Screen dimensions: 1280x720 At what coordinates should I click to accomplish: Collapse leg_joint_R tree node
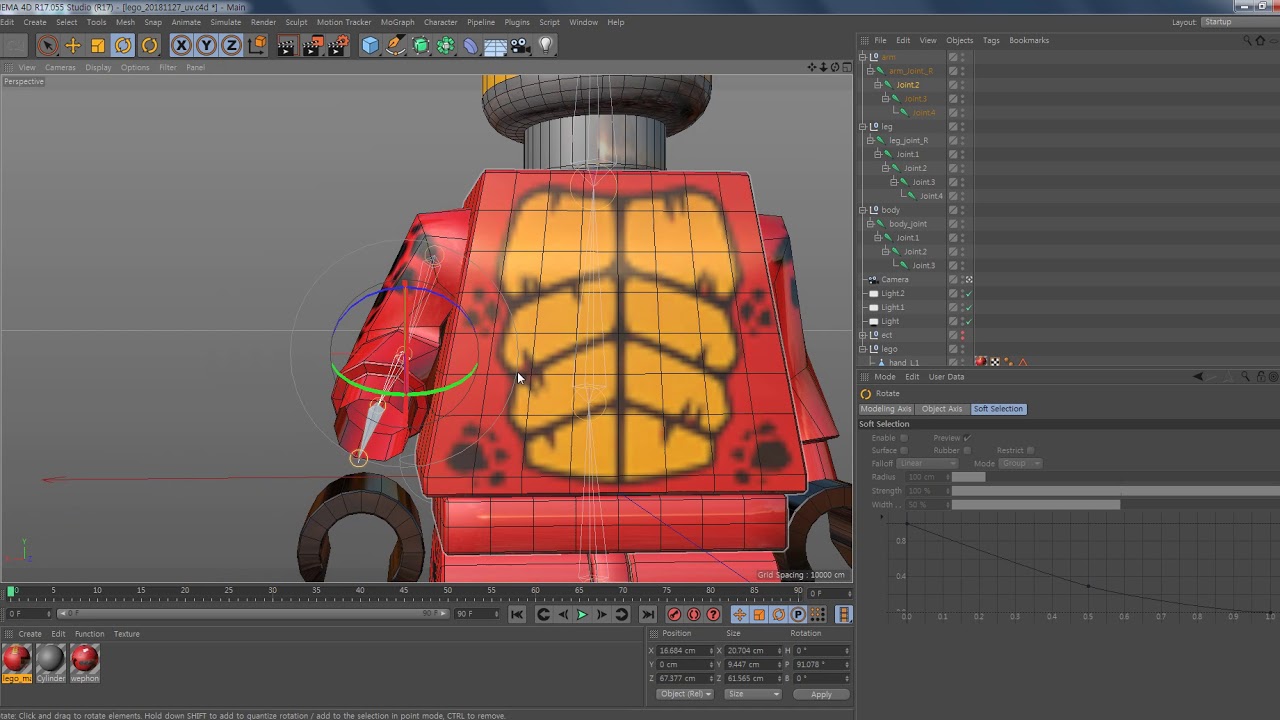870,140
